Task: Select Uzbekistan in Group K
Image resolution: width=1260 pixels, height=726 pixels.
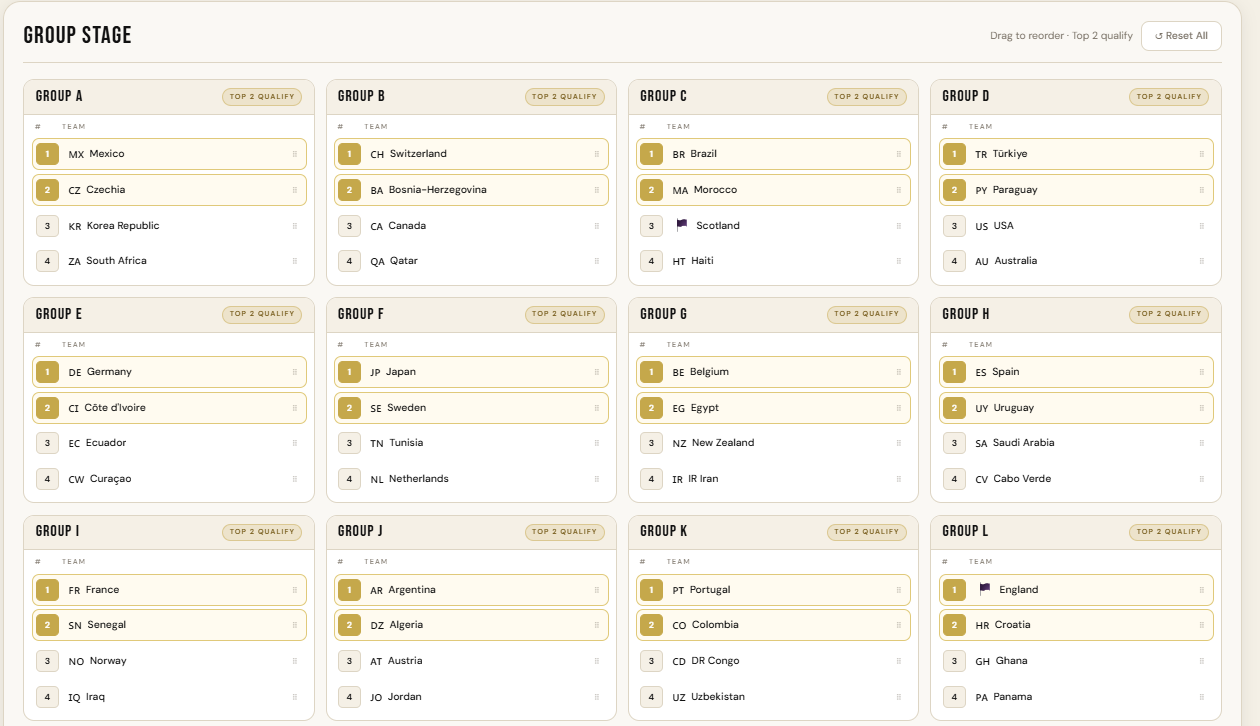Action: [x=773, y=697]
